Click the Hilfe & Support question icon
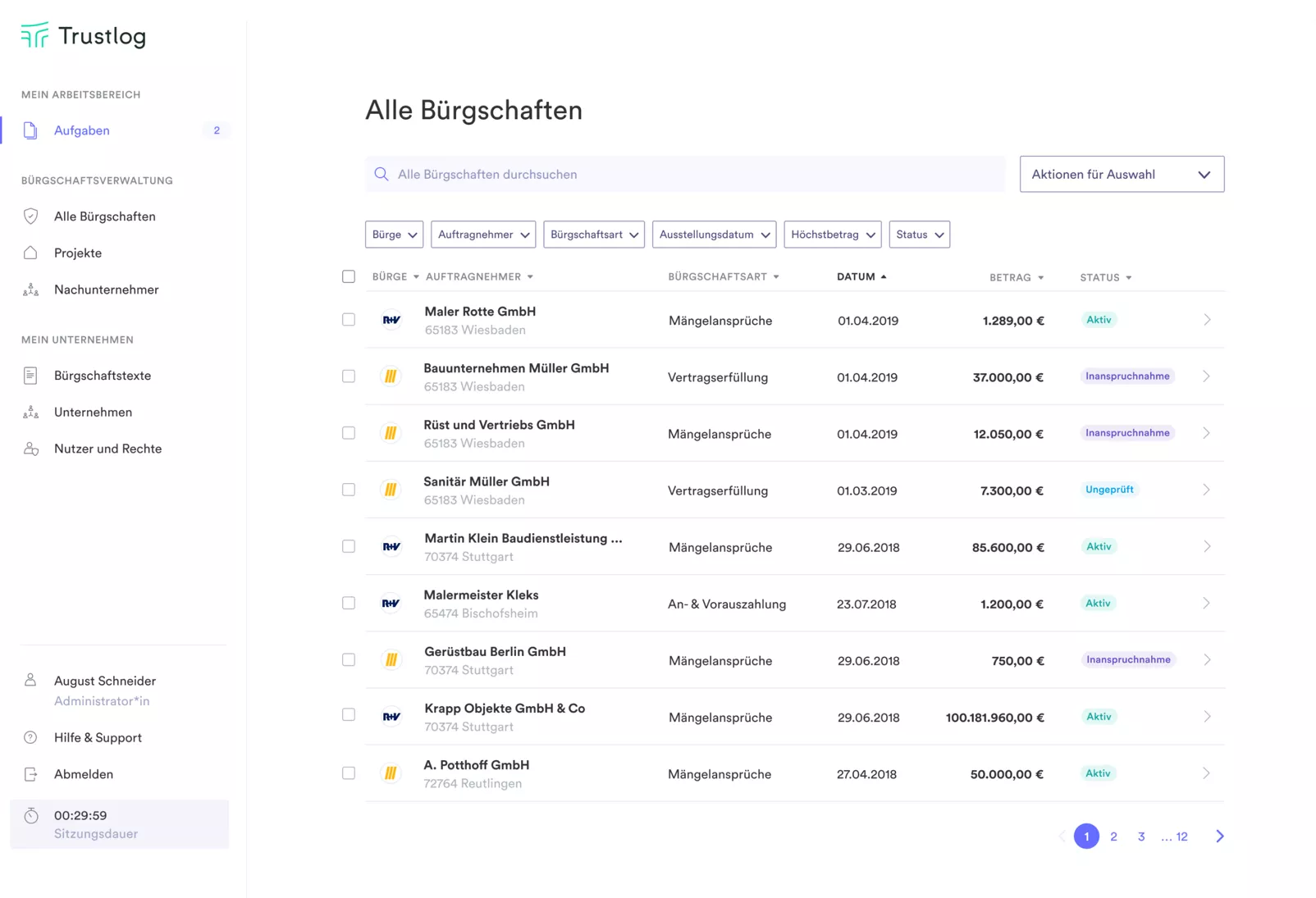Viewport: 1316px width, 898px height. 30,737
